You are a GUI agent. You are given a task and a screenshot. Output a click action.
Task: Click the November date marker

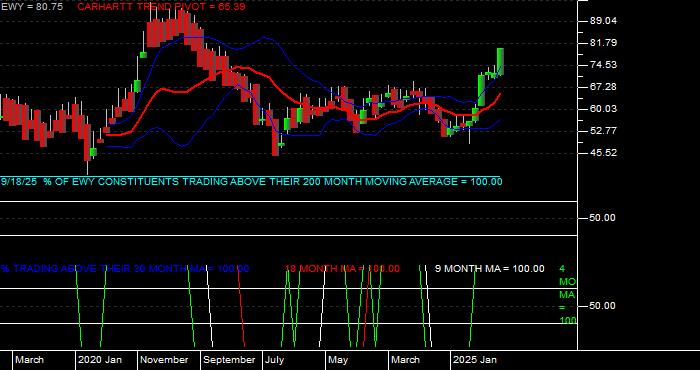click(165, 360)
